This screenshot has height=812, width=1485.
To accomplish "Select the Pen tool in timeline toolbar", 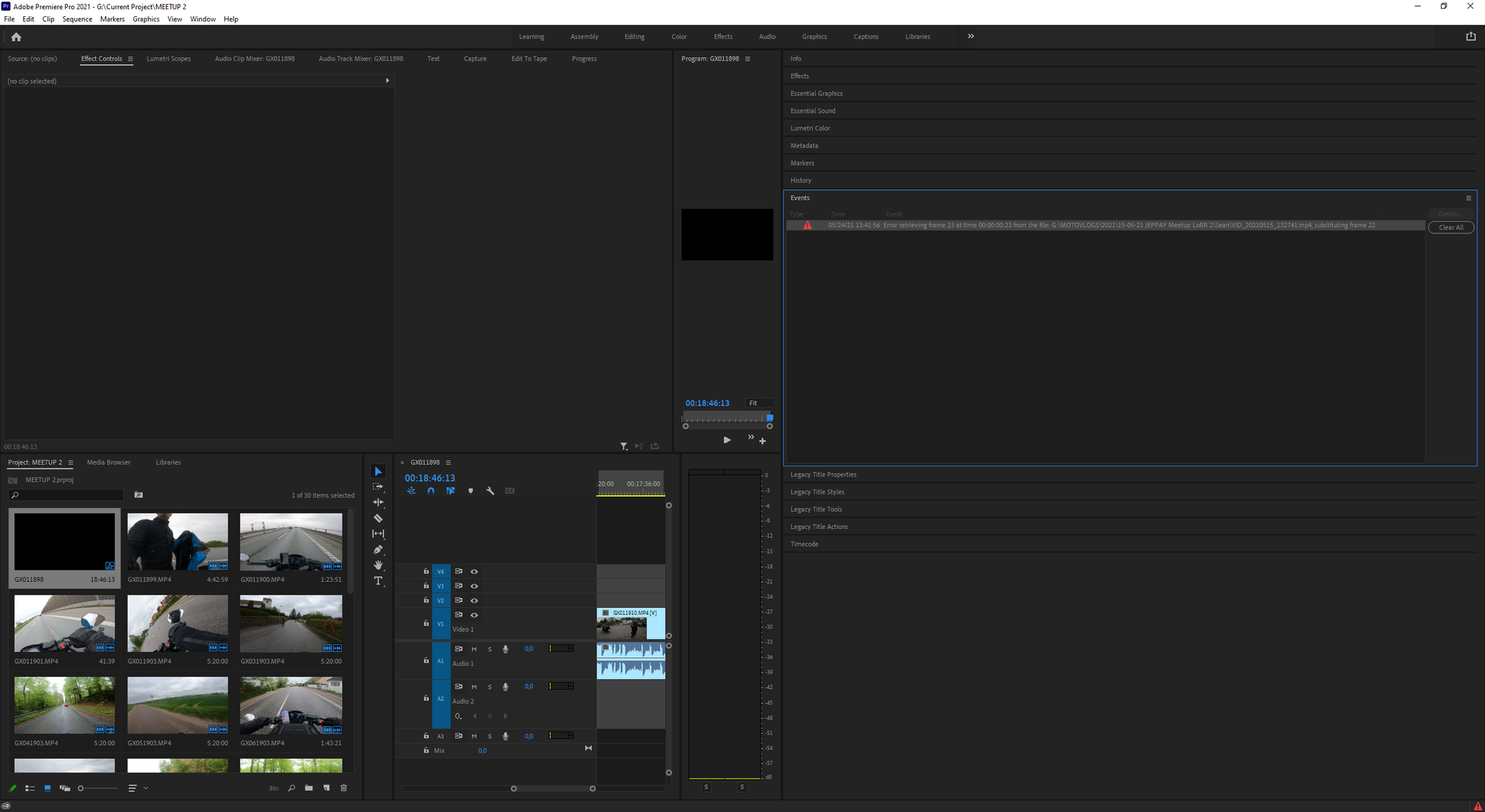I will point(378,550).
